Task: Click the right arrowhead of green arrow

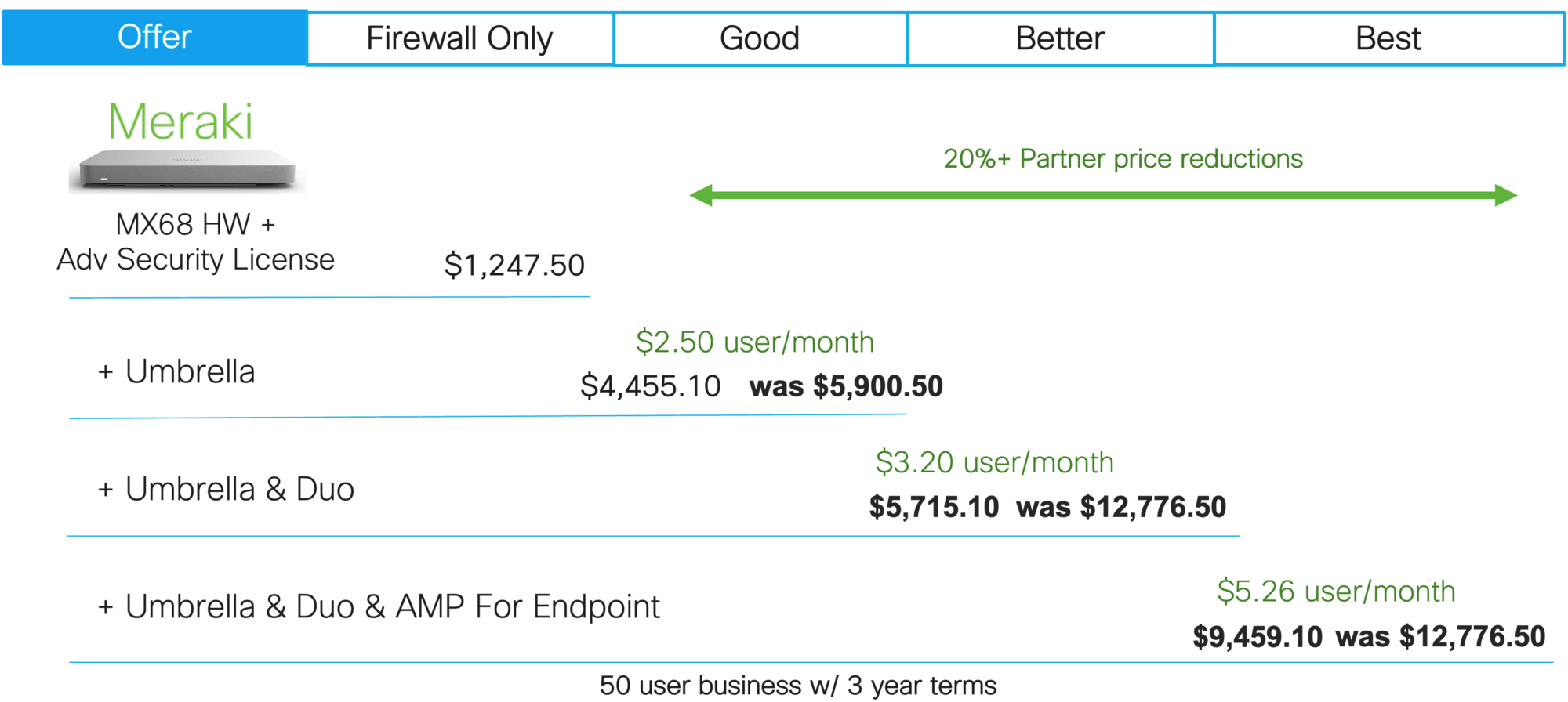Action: click(1506, 195)
